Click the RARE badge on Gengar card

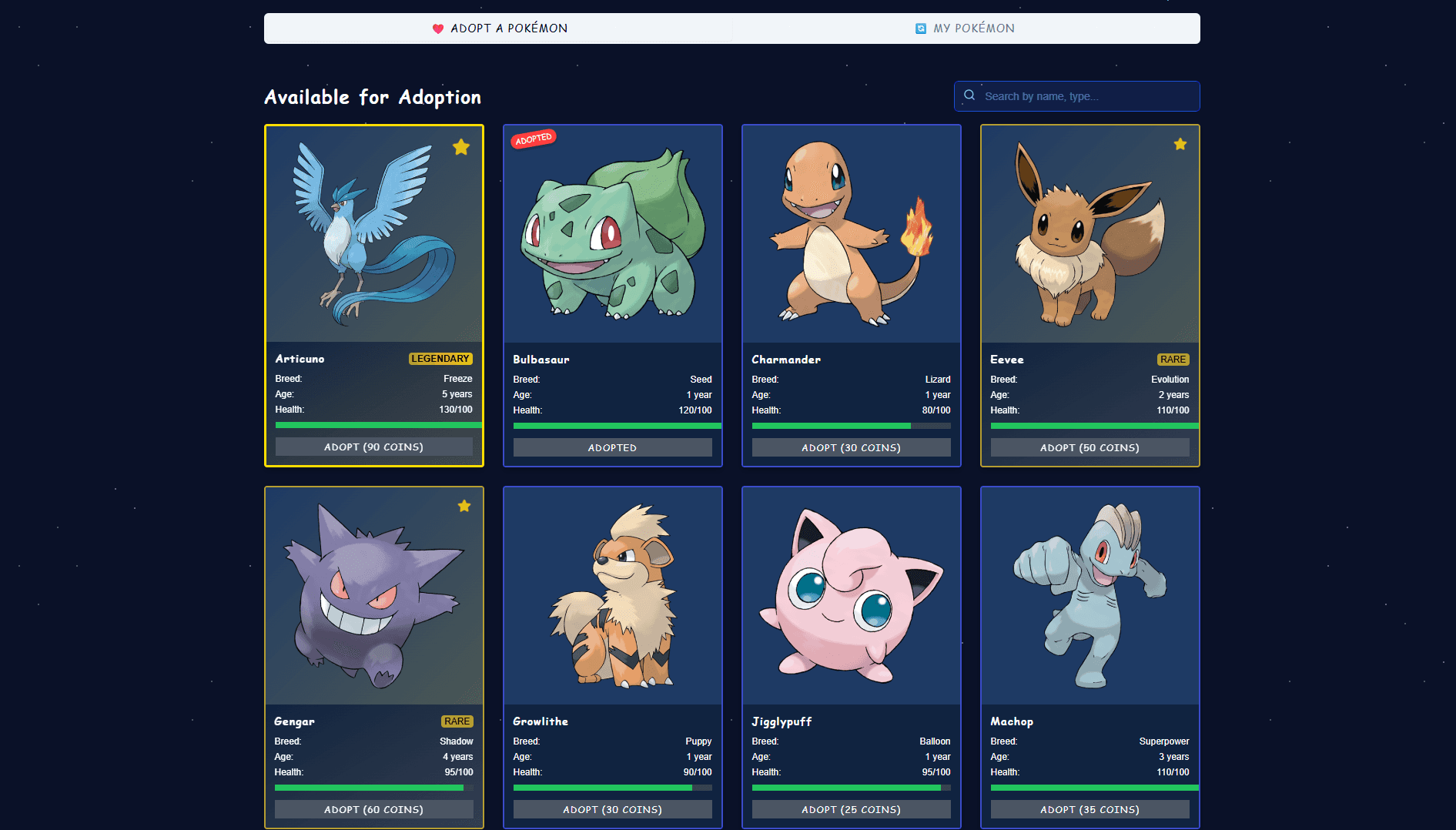457,721
